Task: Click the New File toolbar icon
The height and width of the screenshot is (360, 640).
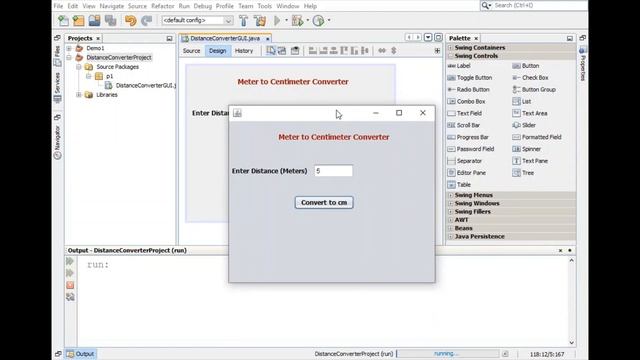Action: point(63,20)
